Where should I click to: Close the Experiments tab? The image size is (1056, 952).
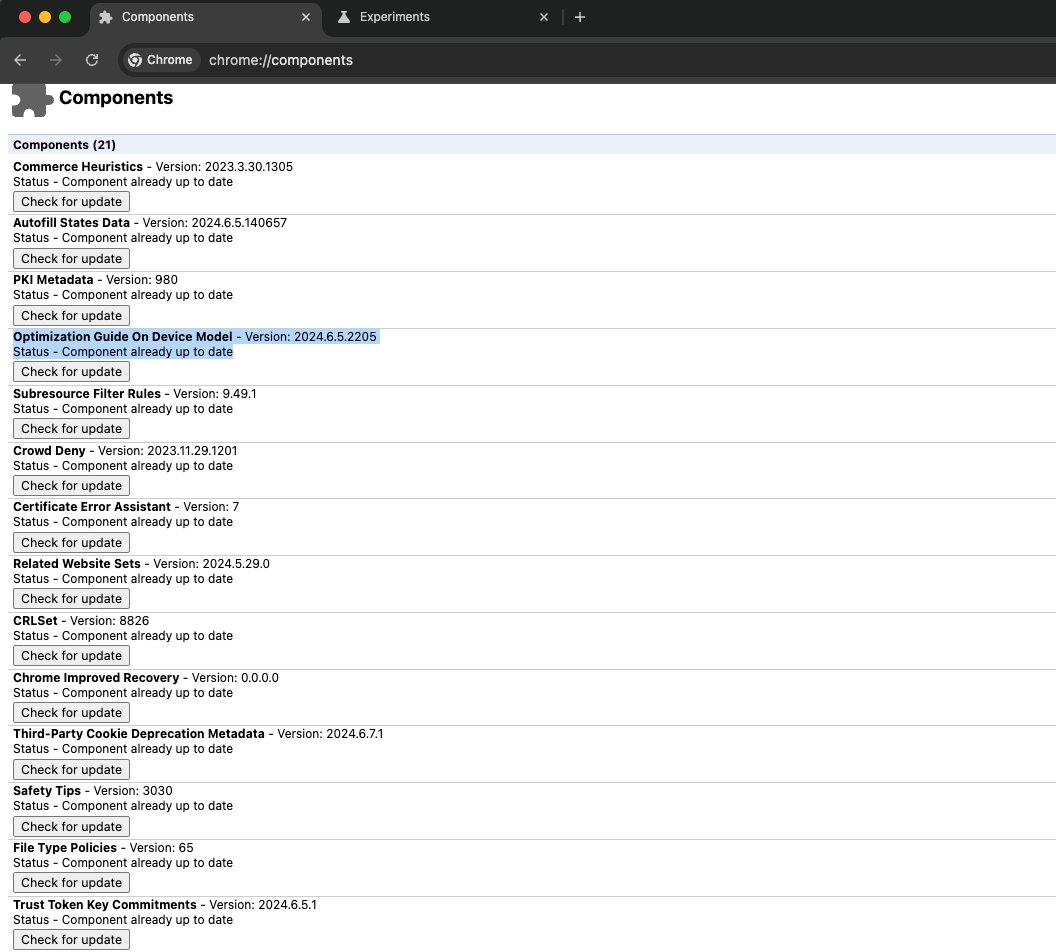click(x=544, y=17)
